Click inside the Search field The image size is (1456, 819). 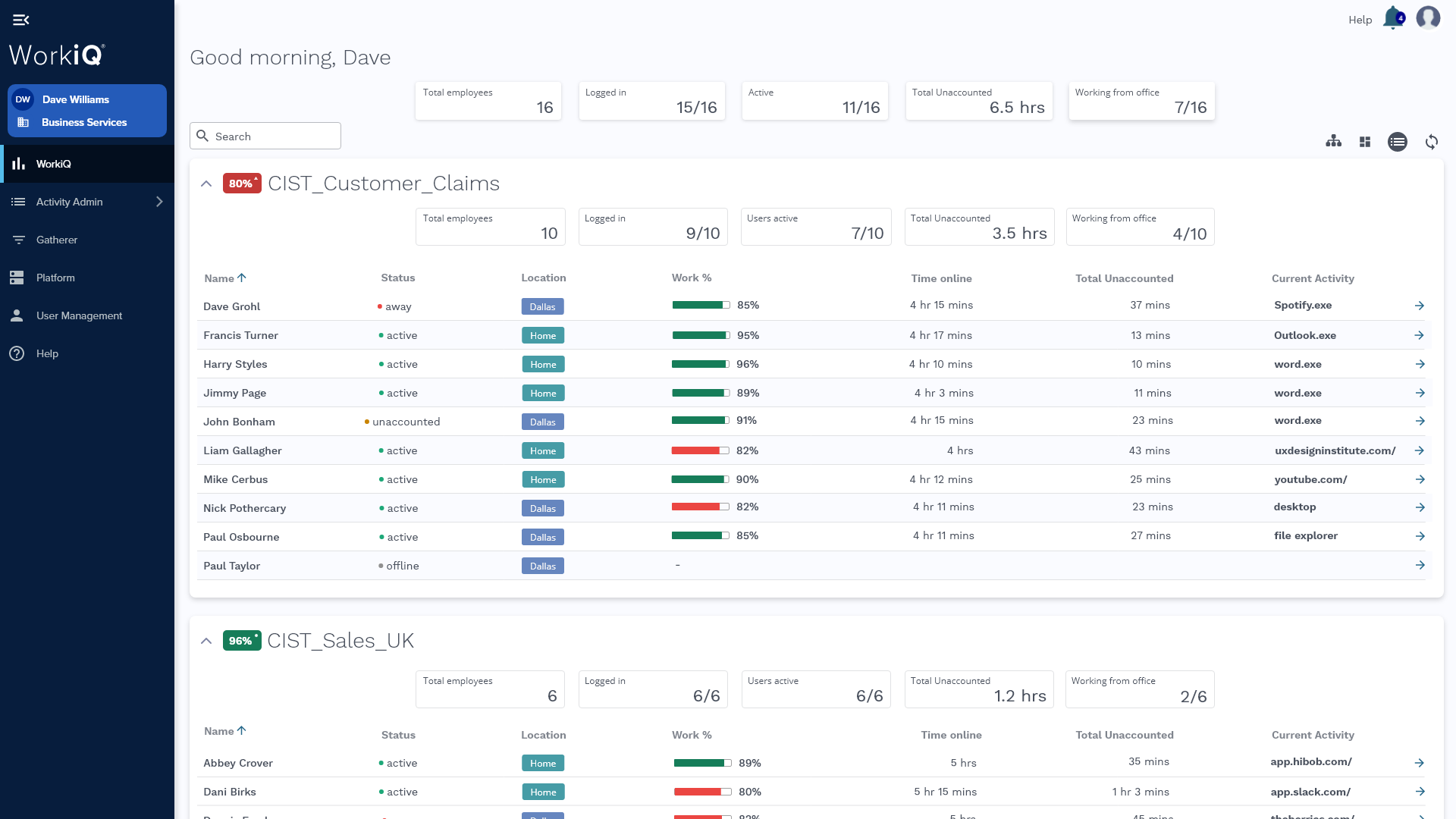[265, 136]
